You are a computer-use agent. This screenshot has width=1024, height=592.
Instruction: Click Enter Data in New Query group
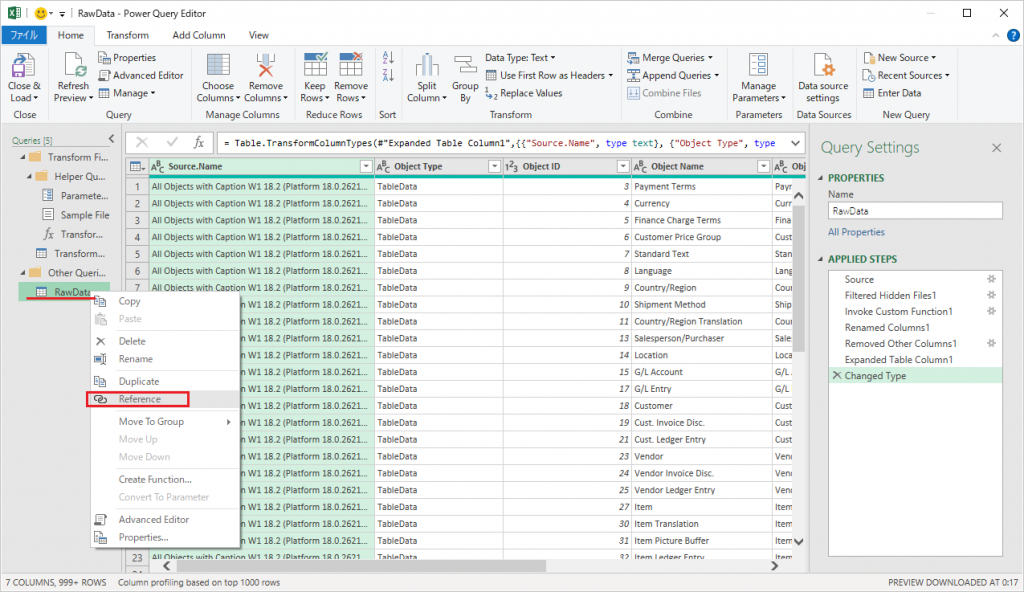892,93
